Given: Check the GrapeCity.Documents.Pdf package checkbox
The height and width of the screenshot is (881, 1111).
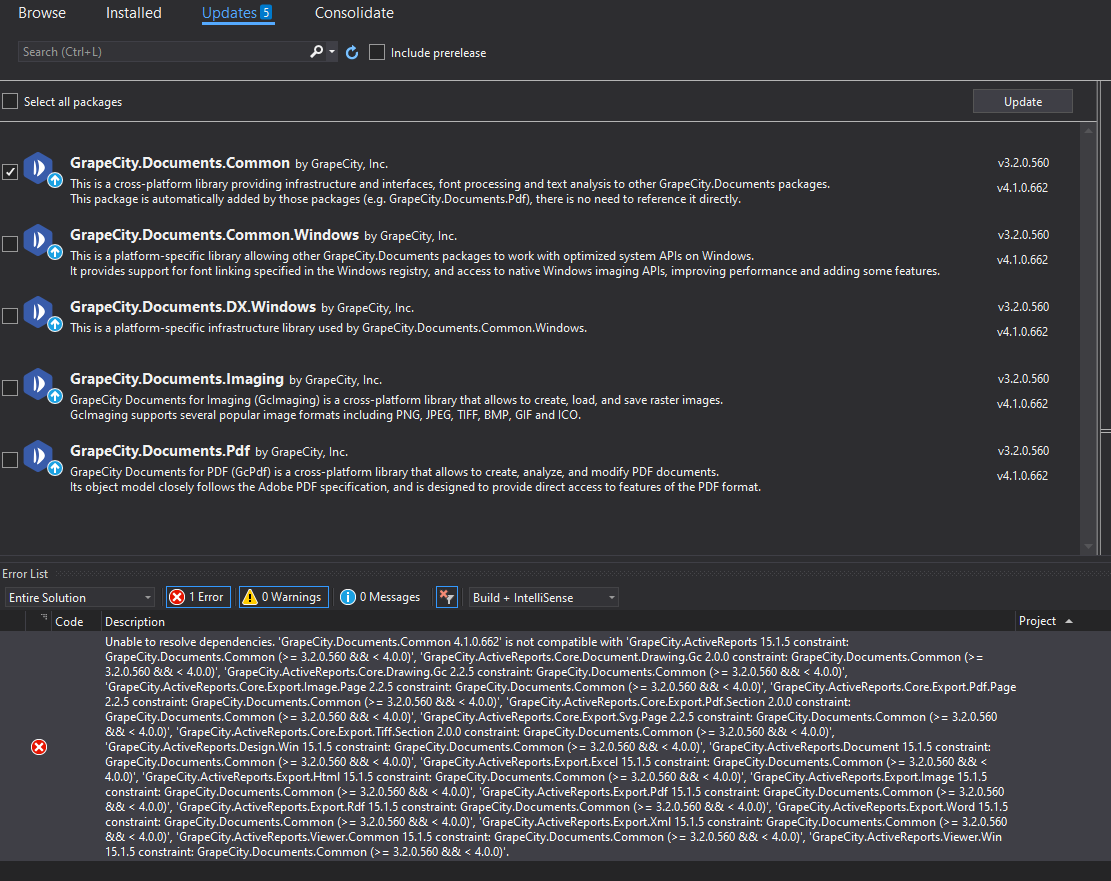Looking at the screenshot, I should coord(10,460).
